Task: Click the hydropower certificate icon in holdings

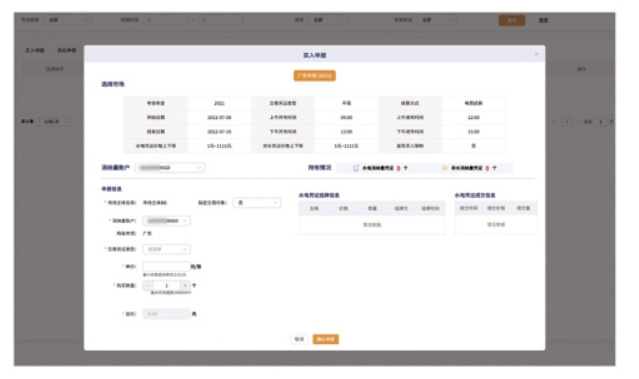Action: 356,168
